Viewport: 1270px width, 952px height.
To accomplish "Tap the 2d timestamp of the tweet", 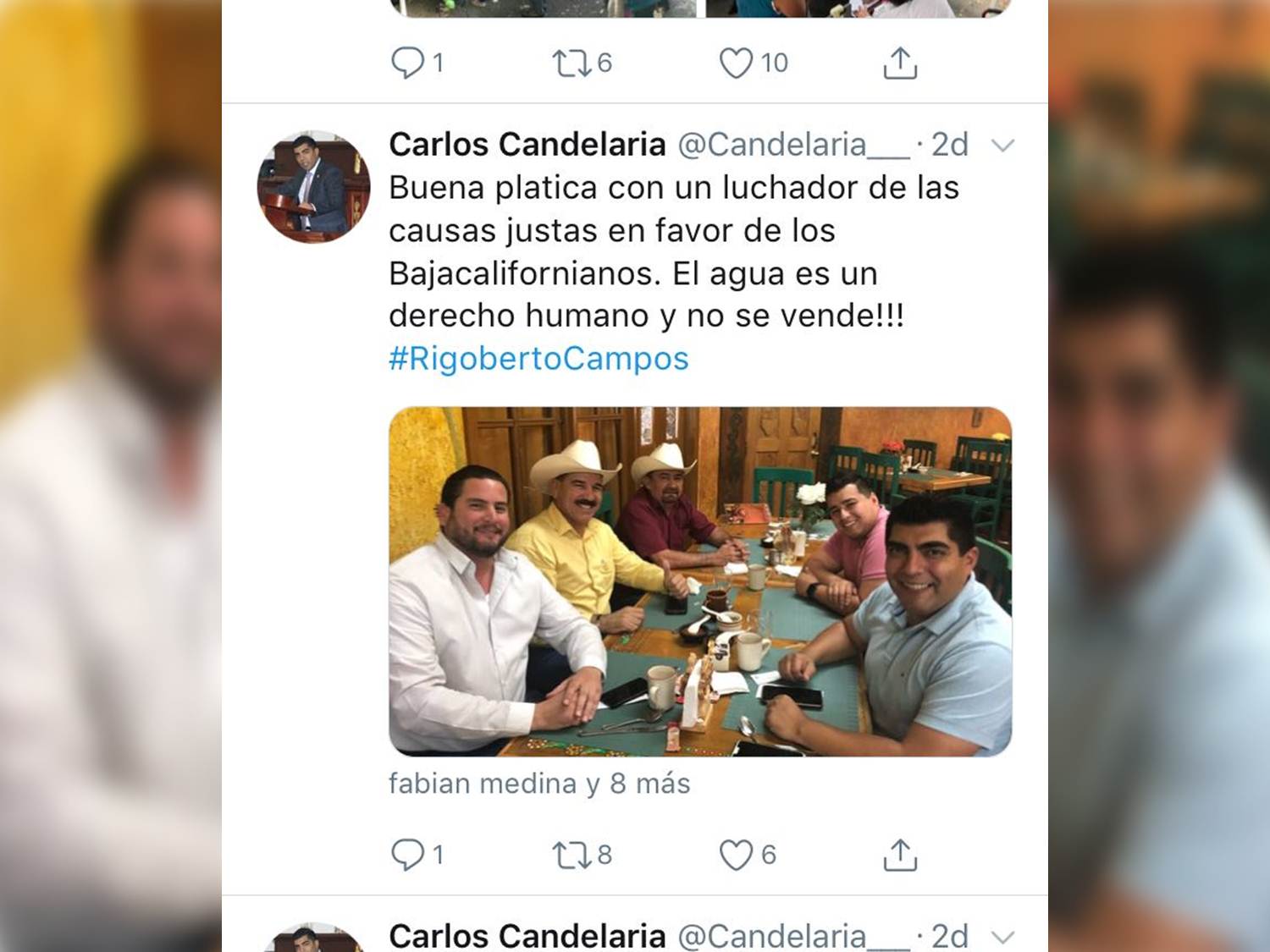I will [950, 145].
